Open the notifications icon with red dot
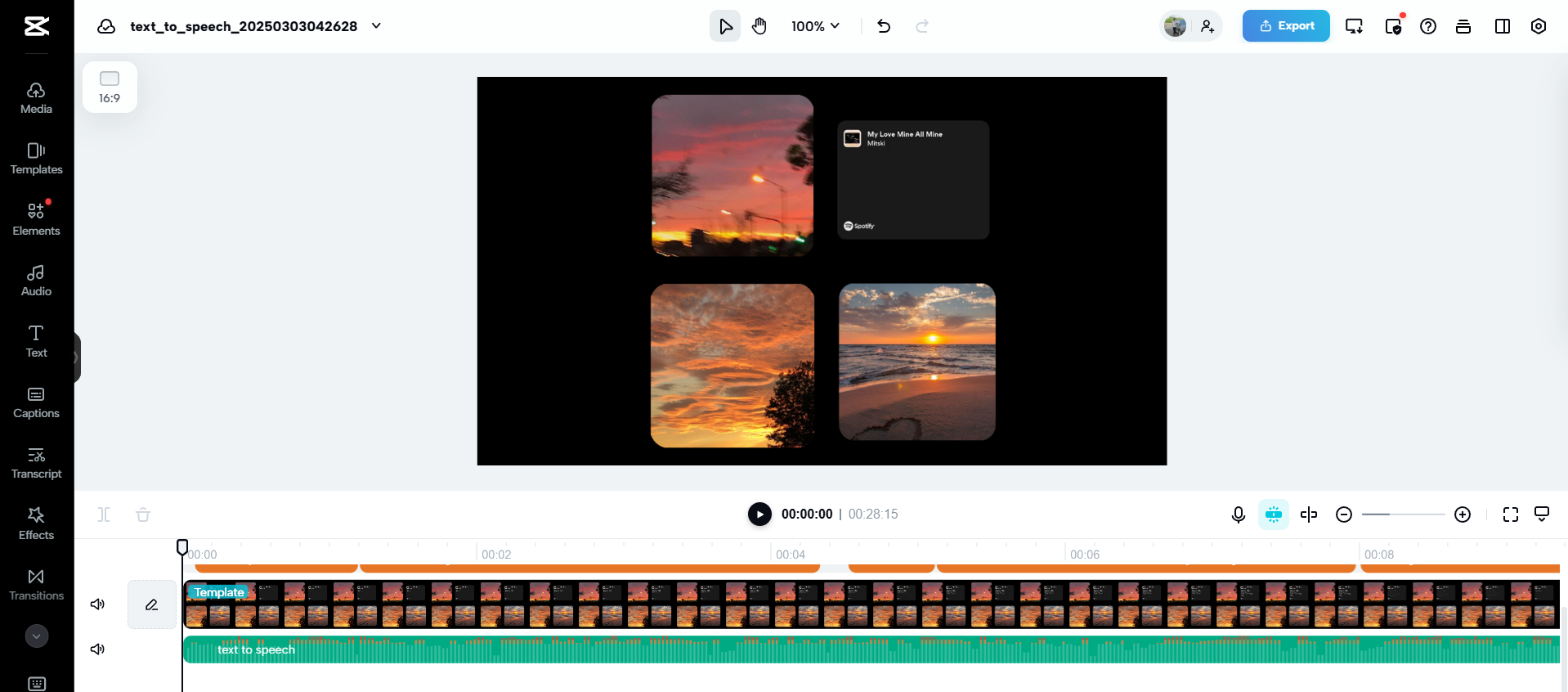Viewport: 1568px width, 692px height. click(1394, 26)
